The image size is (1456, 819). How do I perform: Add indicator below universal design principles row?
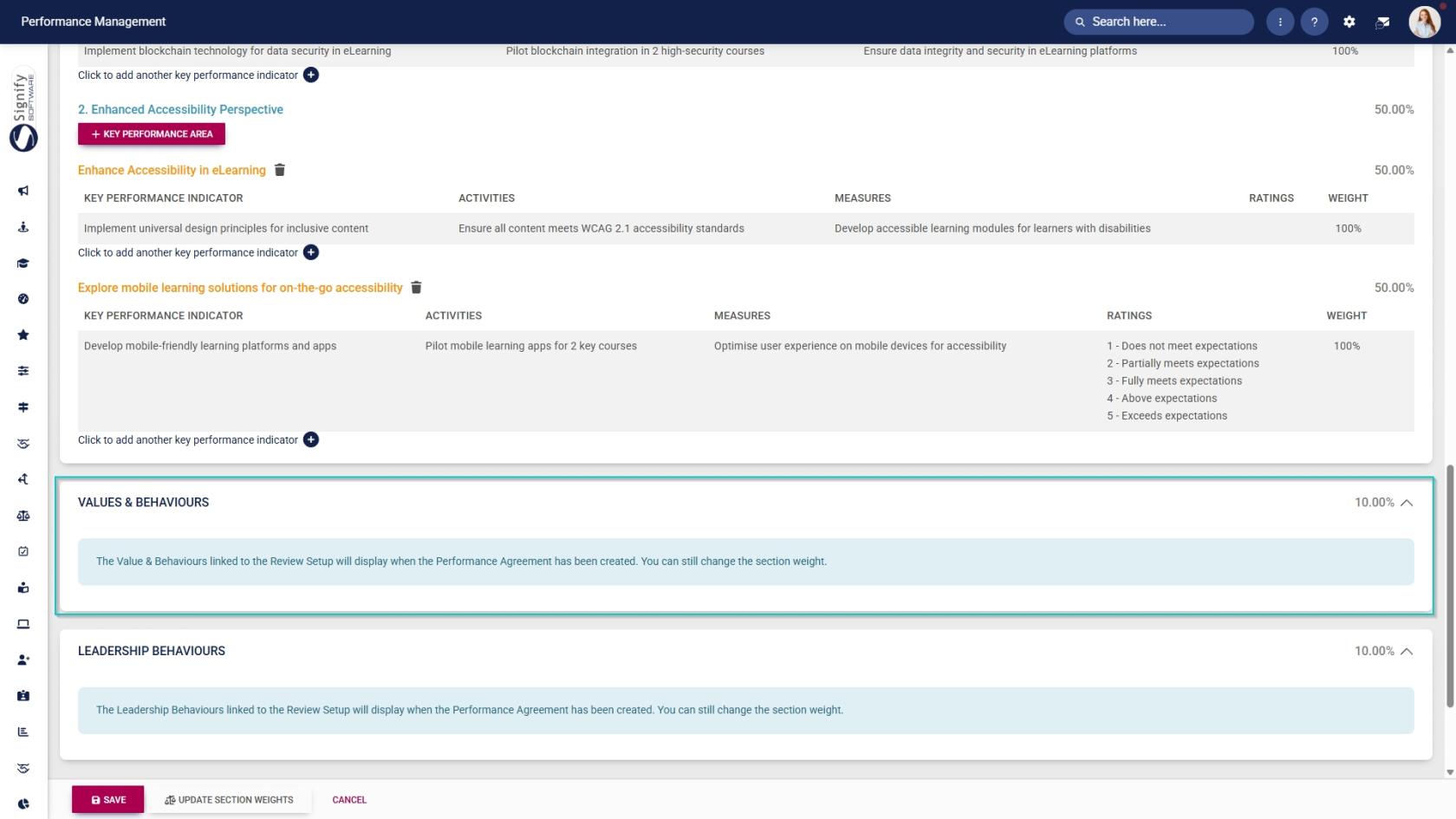pos(311,252)
